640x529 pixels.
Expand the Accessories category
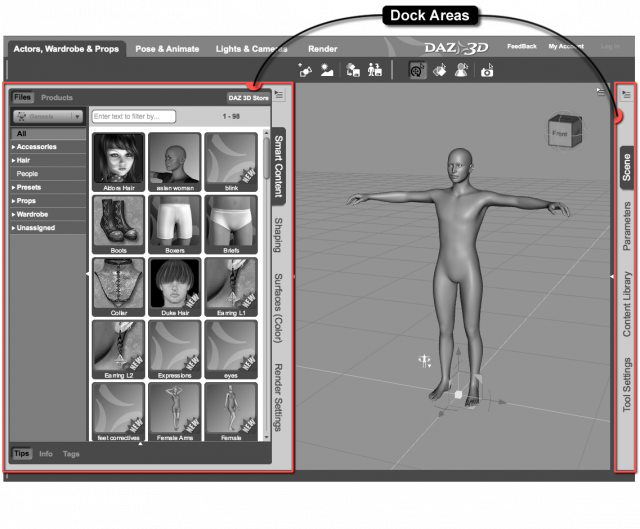coord(48,147)
